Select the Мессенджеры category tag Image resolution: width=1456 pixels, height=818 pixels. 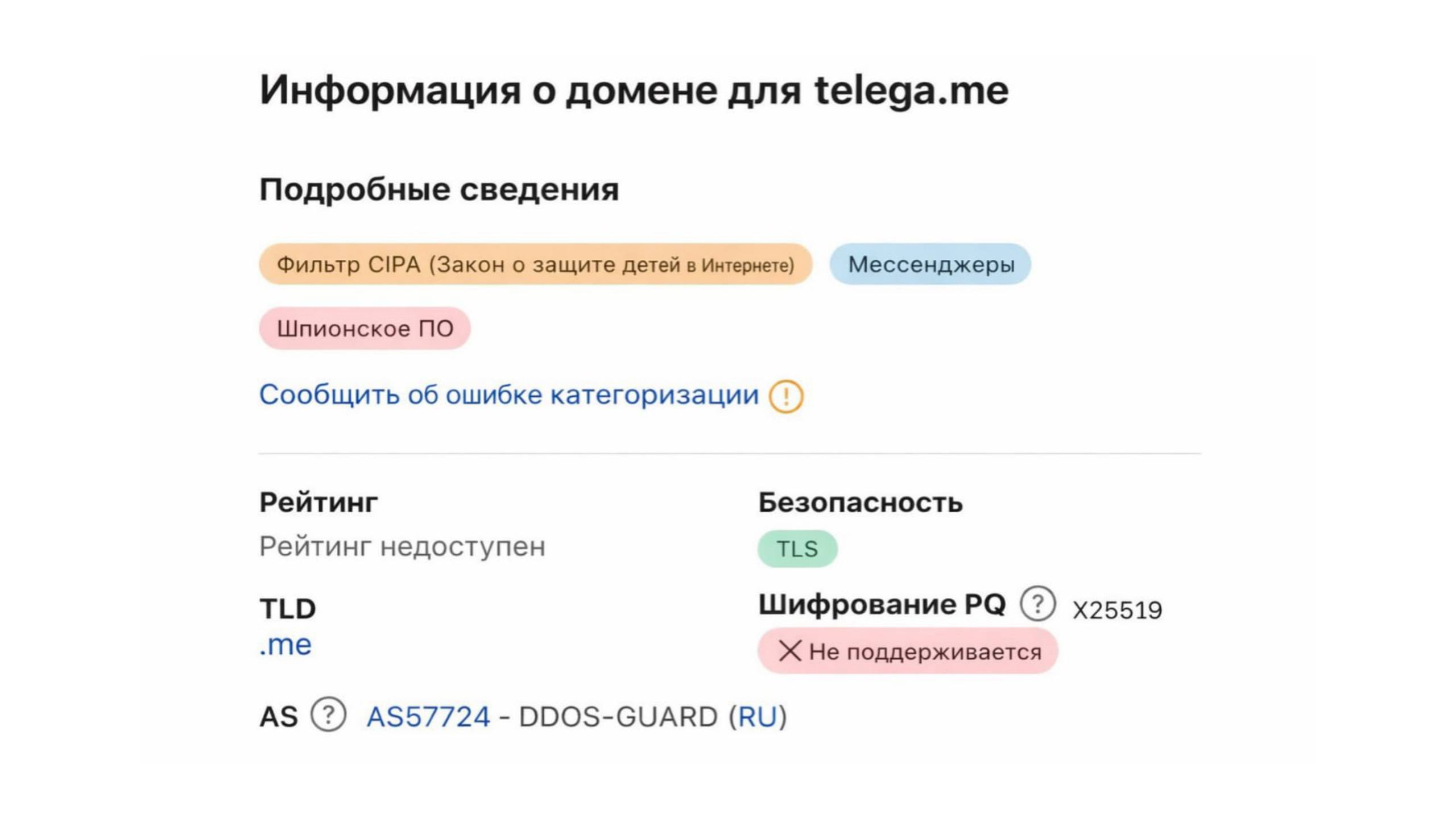pos(930,264)
